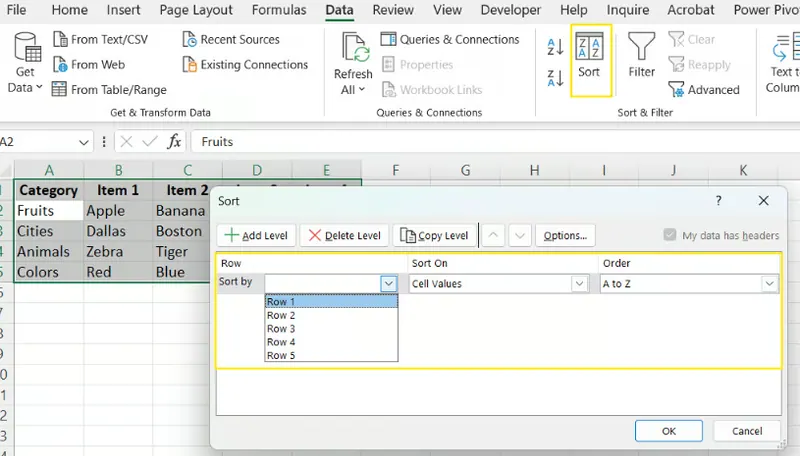This screenshot has width=800, height=456.
Task: Sort descending with Z to A icon
Action: tap(555, 78)
